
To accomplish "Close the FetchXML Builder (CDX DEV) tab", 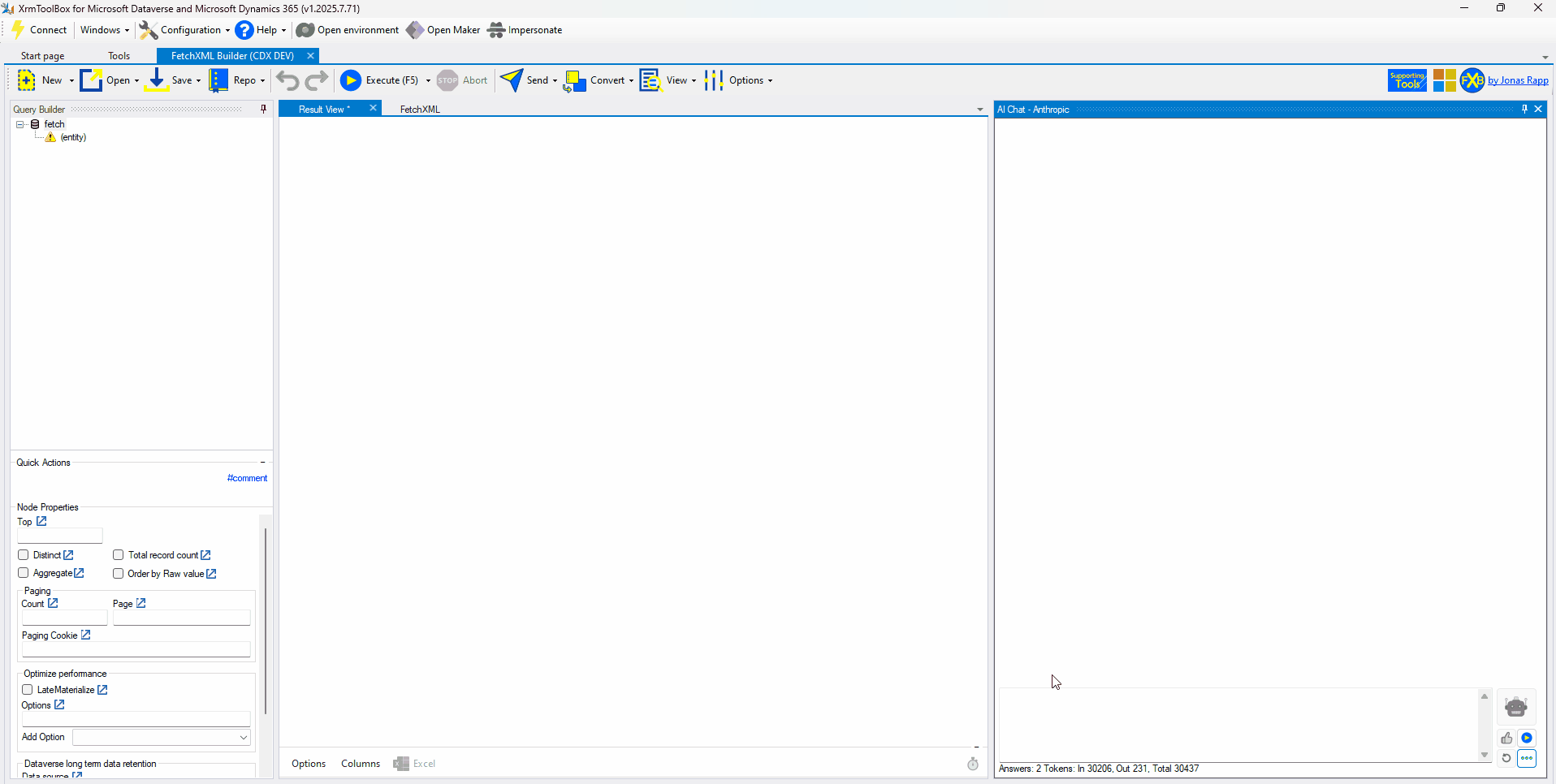I will pos(310,56).
